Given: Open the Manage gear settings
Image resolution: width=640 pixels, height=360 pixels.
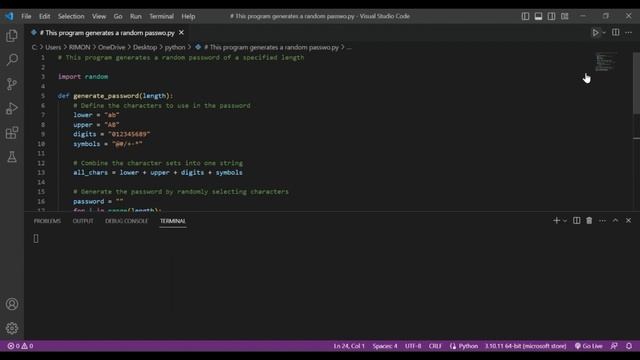Looking at the screenshot, I should [x=12, y=328].
